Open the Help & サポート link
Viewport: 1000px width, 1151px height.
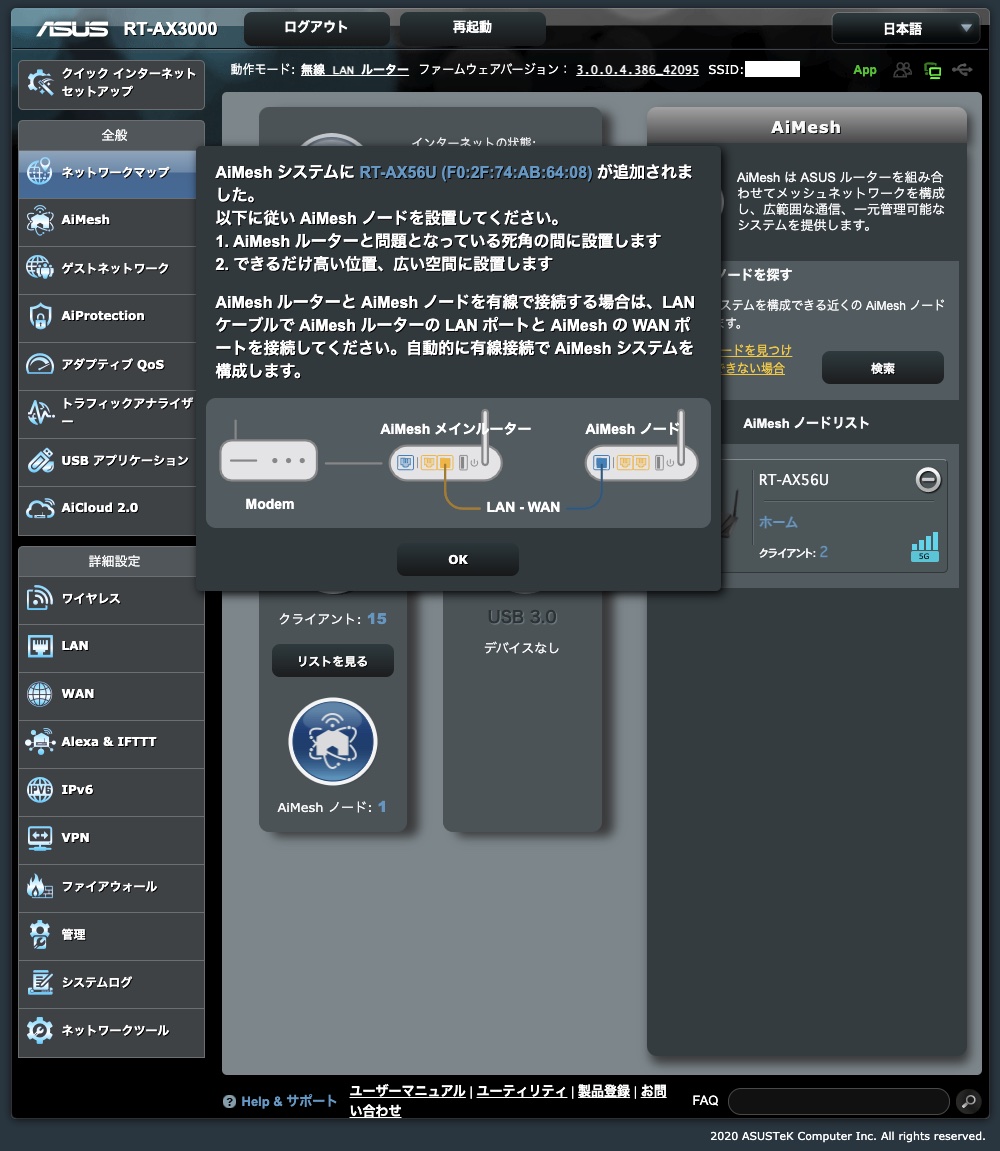click(x=289, y=1101)
